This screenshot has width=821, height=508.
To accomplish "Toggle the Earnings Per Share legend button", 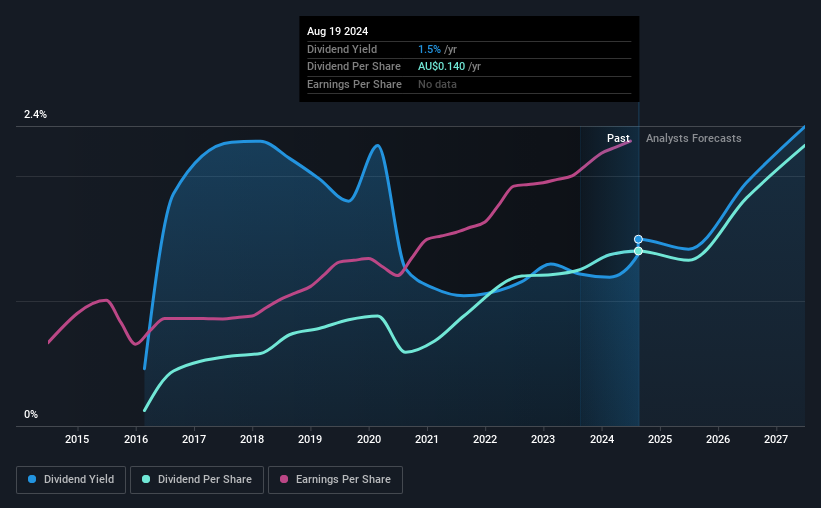I will (x=335, y=480).
